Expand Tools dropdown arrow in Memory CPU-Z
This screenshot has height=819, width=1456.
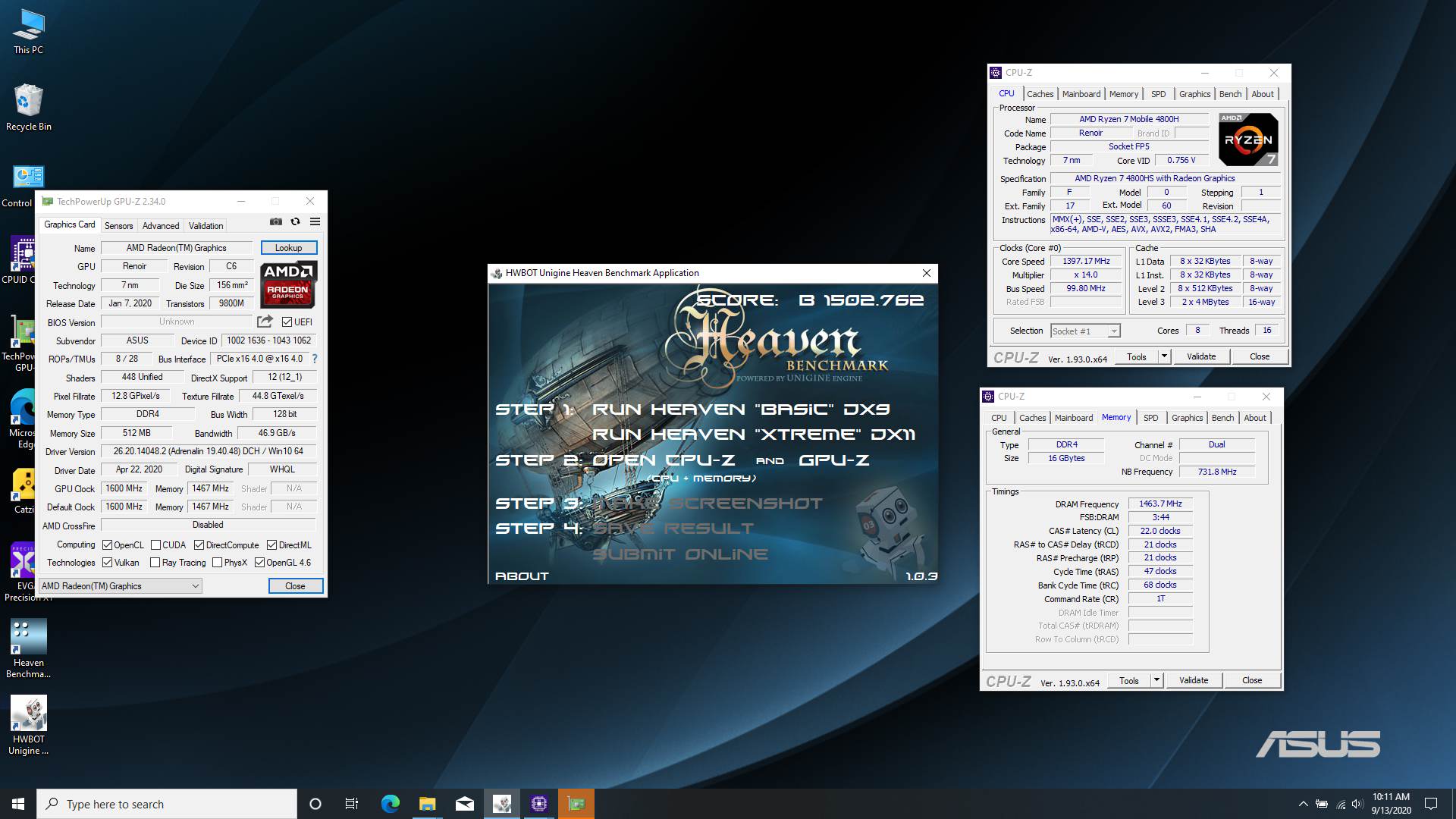click(1157, 679)
